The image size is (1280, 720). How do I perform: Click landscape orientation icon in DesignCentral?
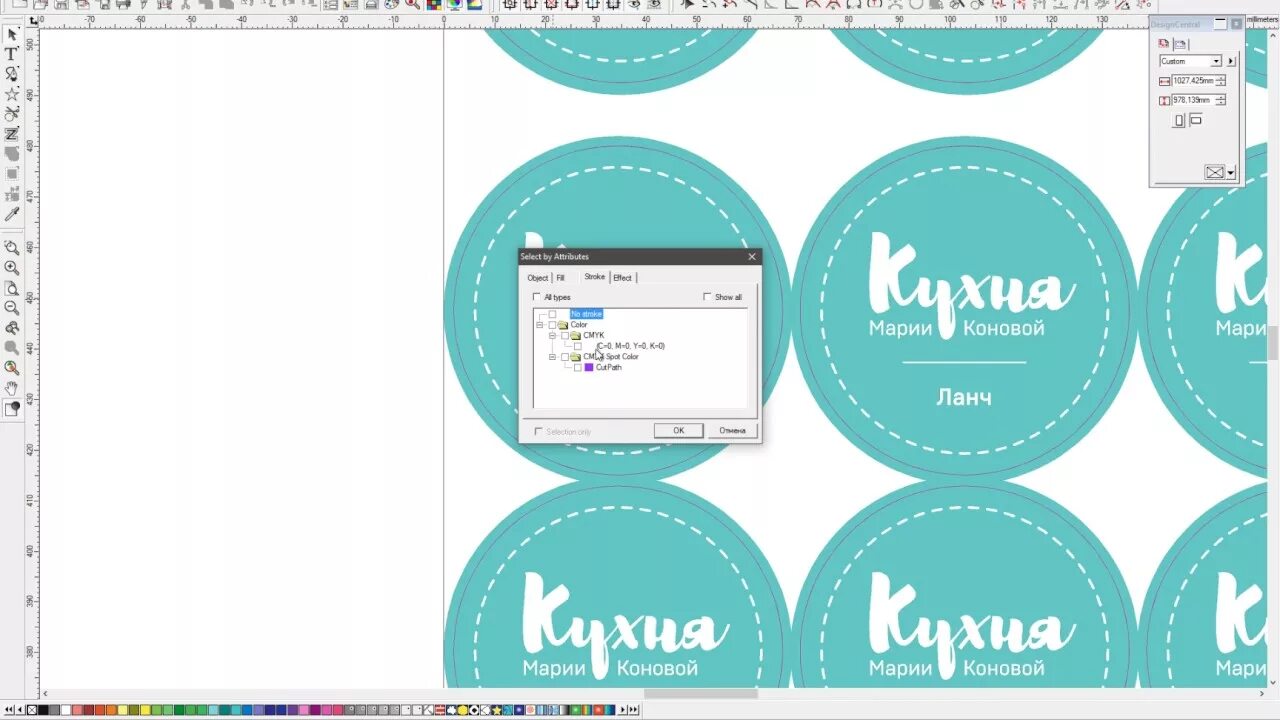tap(1196, 120)
